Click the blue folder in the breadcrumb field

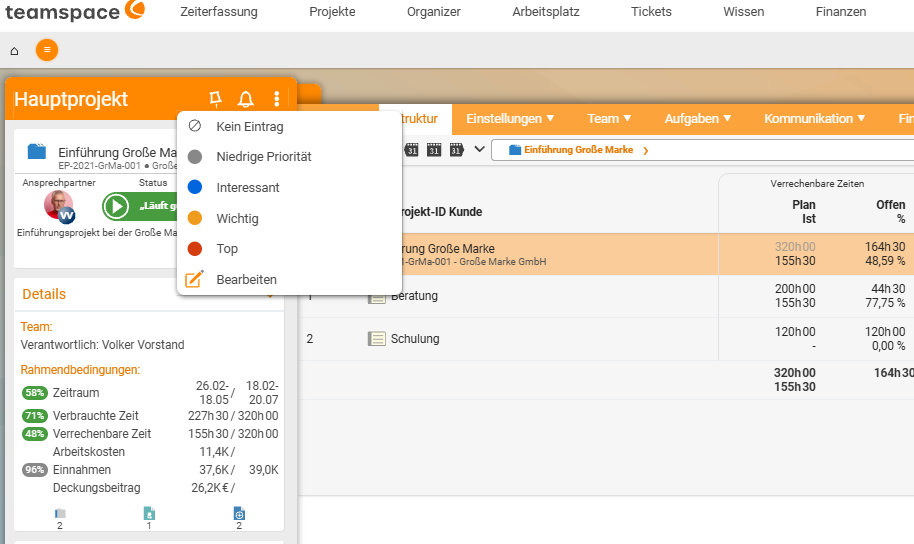tap(515, 150)
